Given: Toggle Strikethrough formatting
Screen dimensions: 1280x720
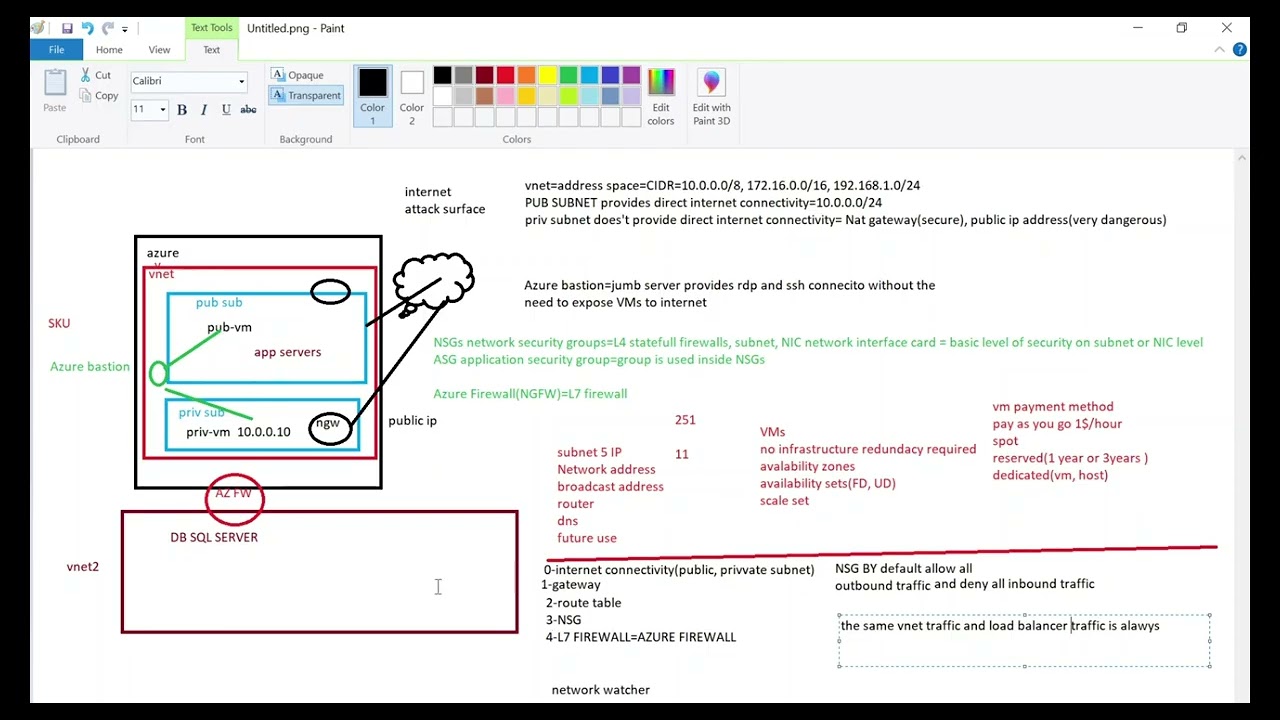Looking at the screenshot, I should [x=248, y=109].
